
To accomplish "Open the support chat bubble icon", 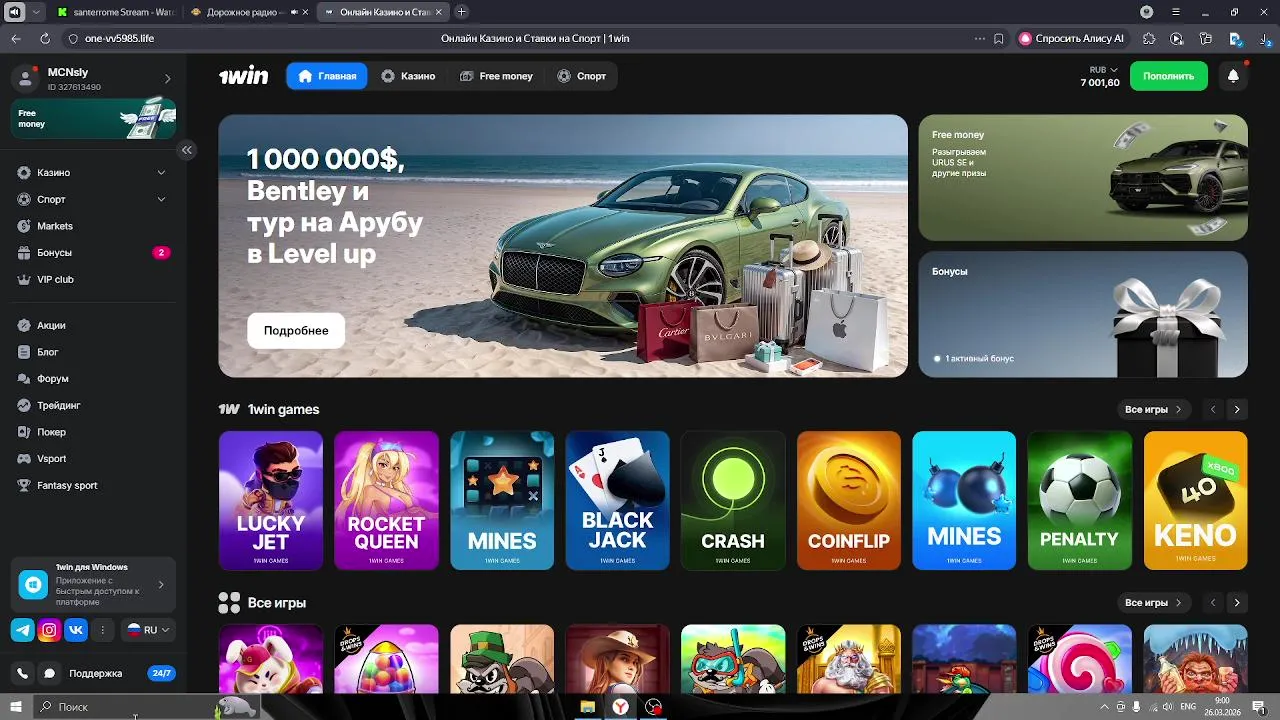I will 49,673.
